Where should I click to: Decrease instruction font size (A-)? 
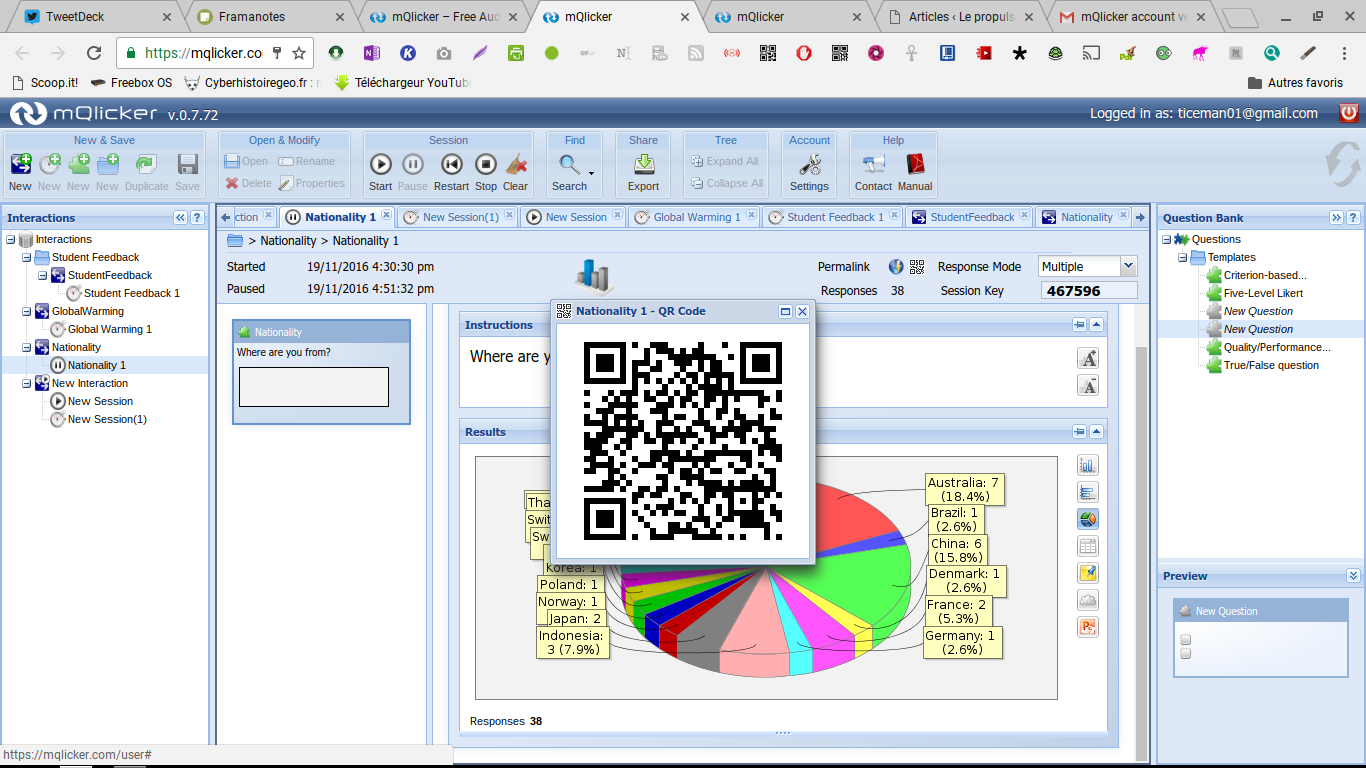1088,386
